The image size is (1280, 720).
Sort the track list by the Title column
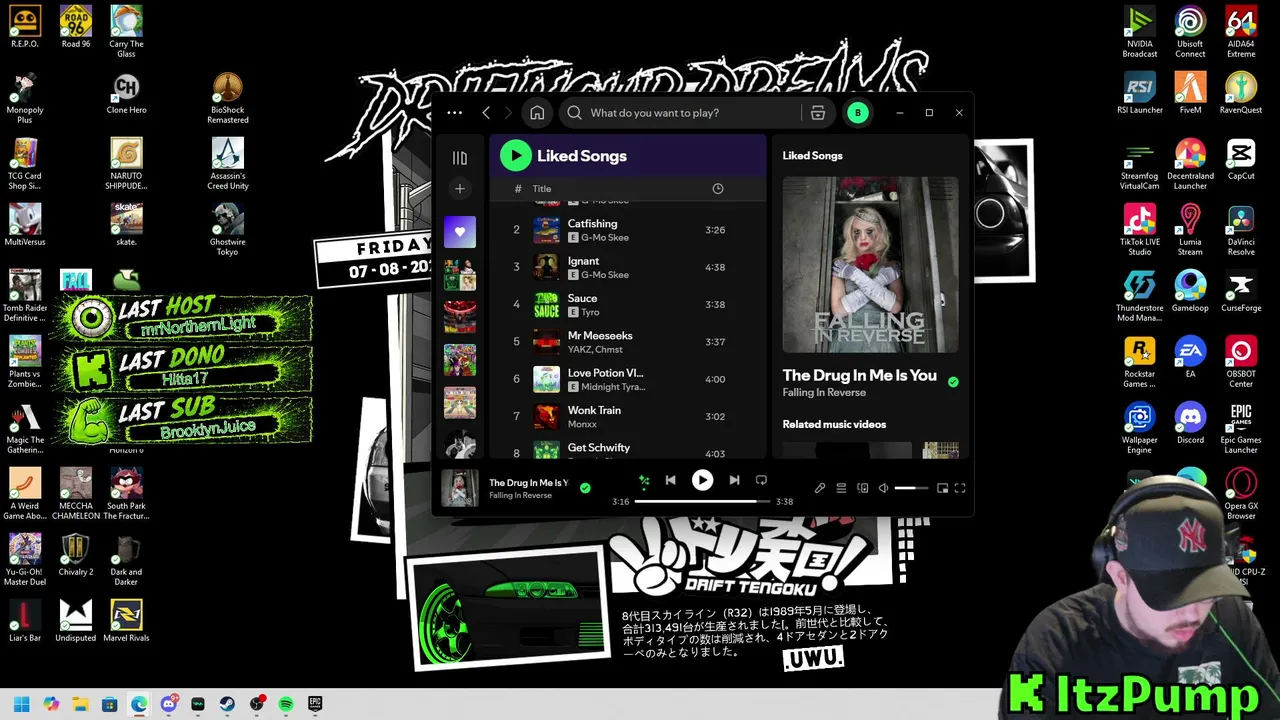pos(542,189)
